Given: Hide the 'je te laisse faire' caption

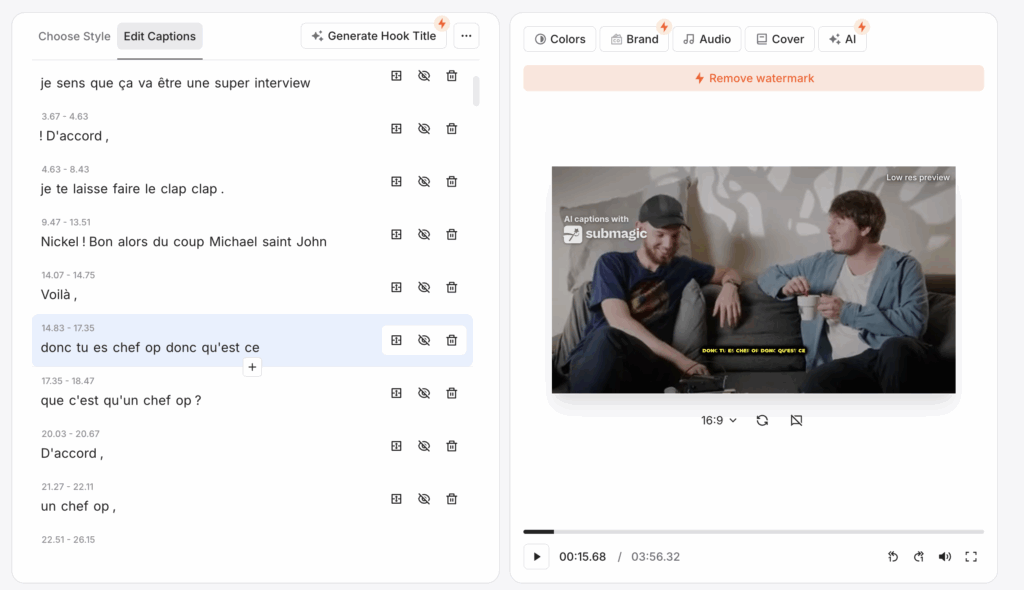Looking at the screenshot, I should [424, 182].
